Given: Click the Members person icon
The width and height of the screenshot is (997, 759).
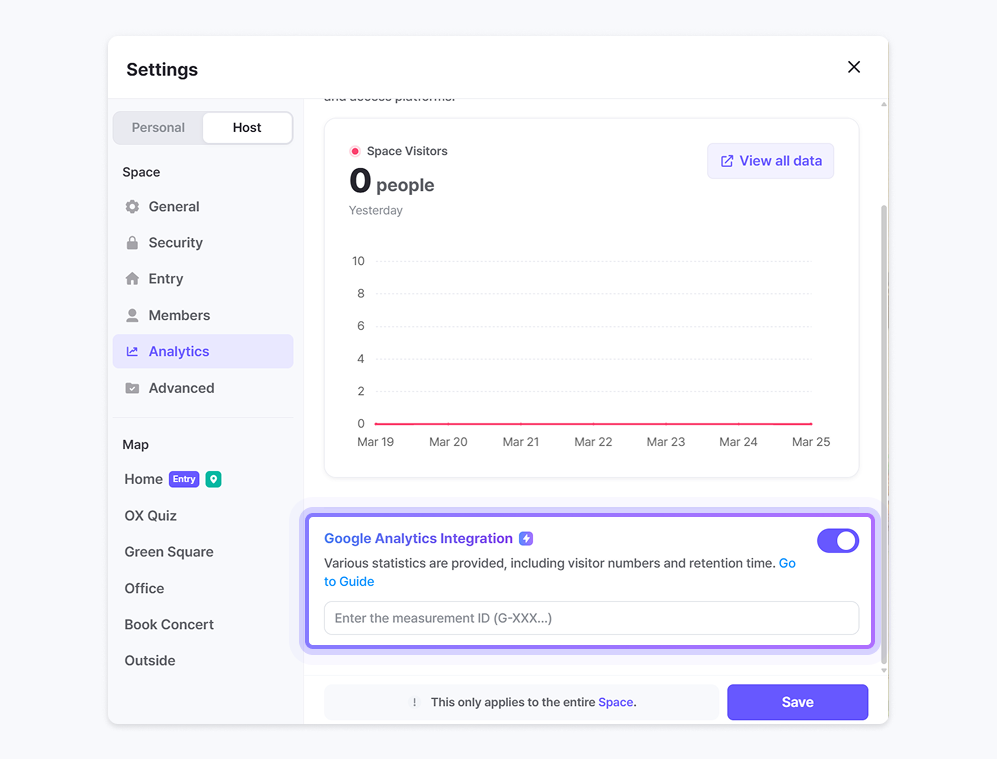Looking at the screenshot, I should [x=132, y=315].
